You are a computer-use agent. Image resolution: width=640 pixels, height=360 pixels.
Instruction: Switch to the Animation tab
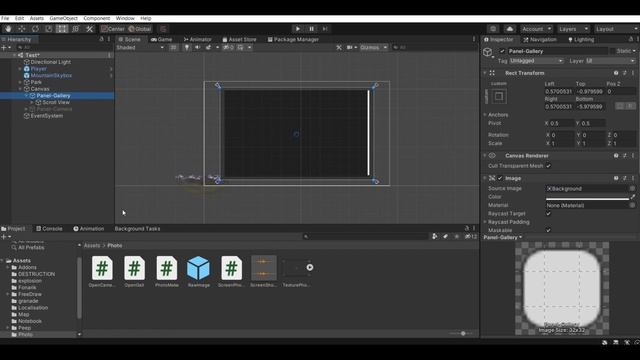[89, 229]
